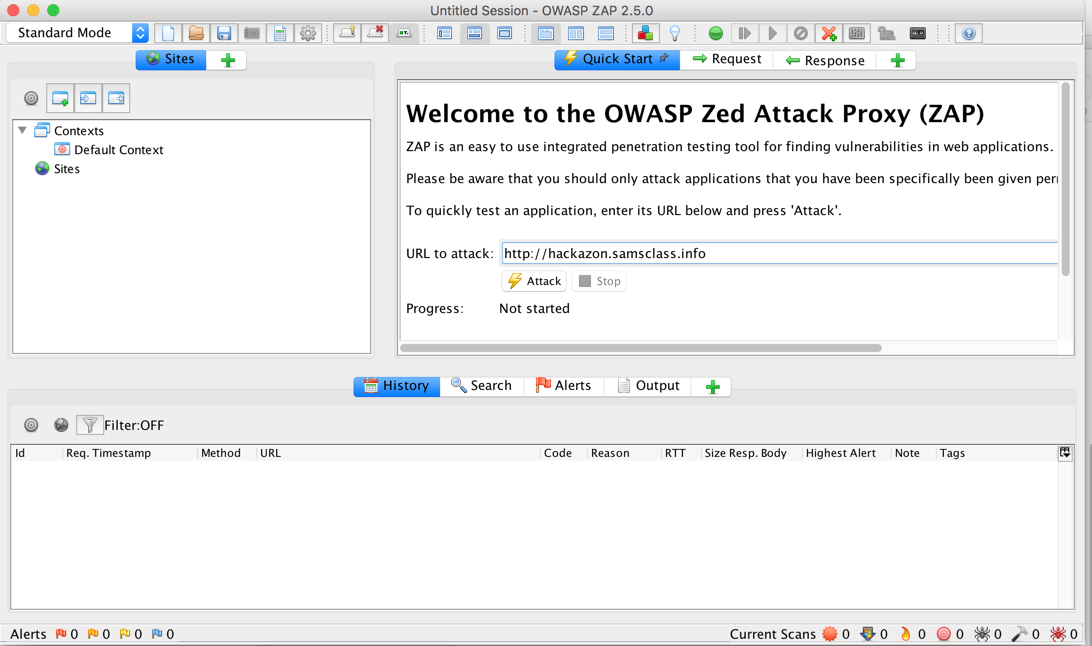Select the Sites tab
This screenshot has width=1092, height=646.
tap(171, 59)
